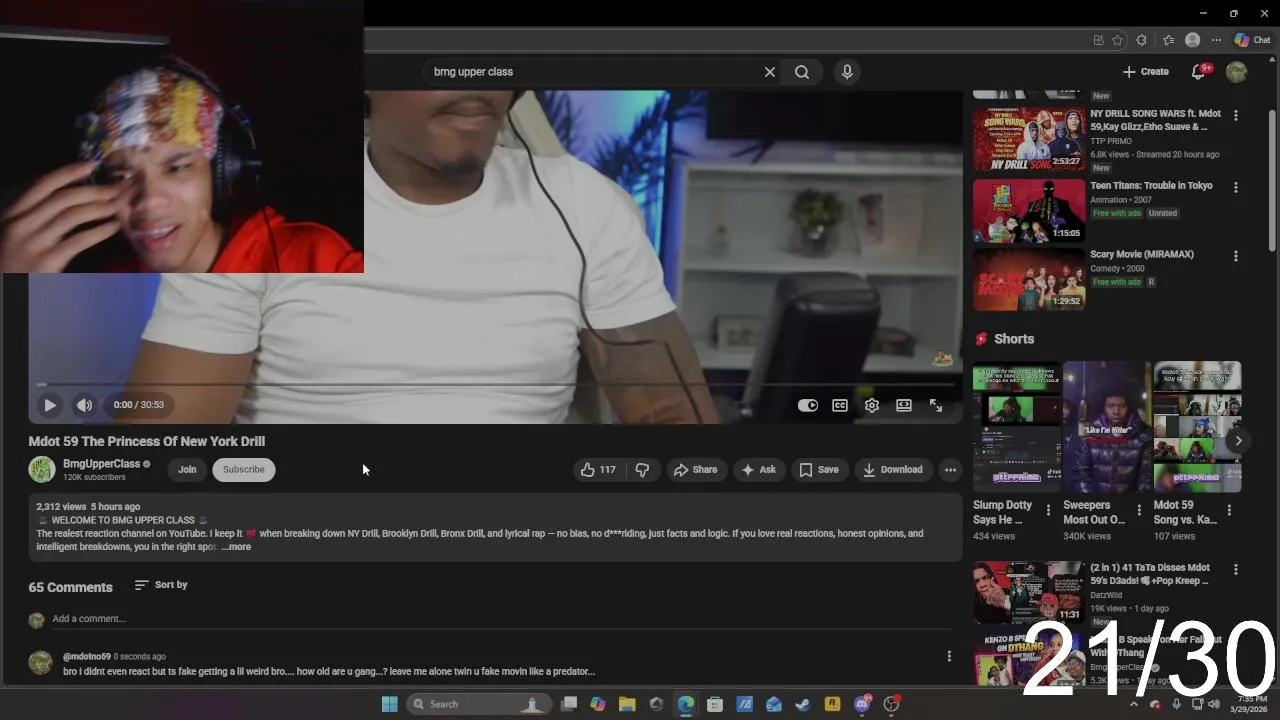Like the video with thumbs up
This screenshot has height=720, width=1280.
click(598, 470)
